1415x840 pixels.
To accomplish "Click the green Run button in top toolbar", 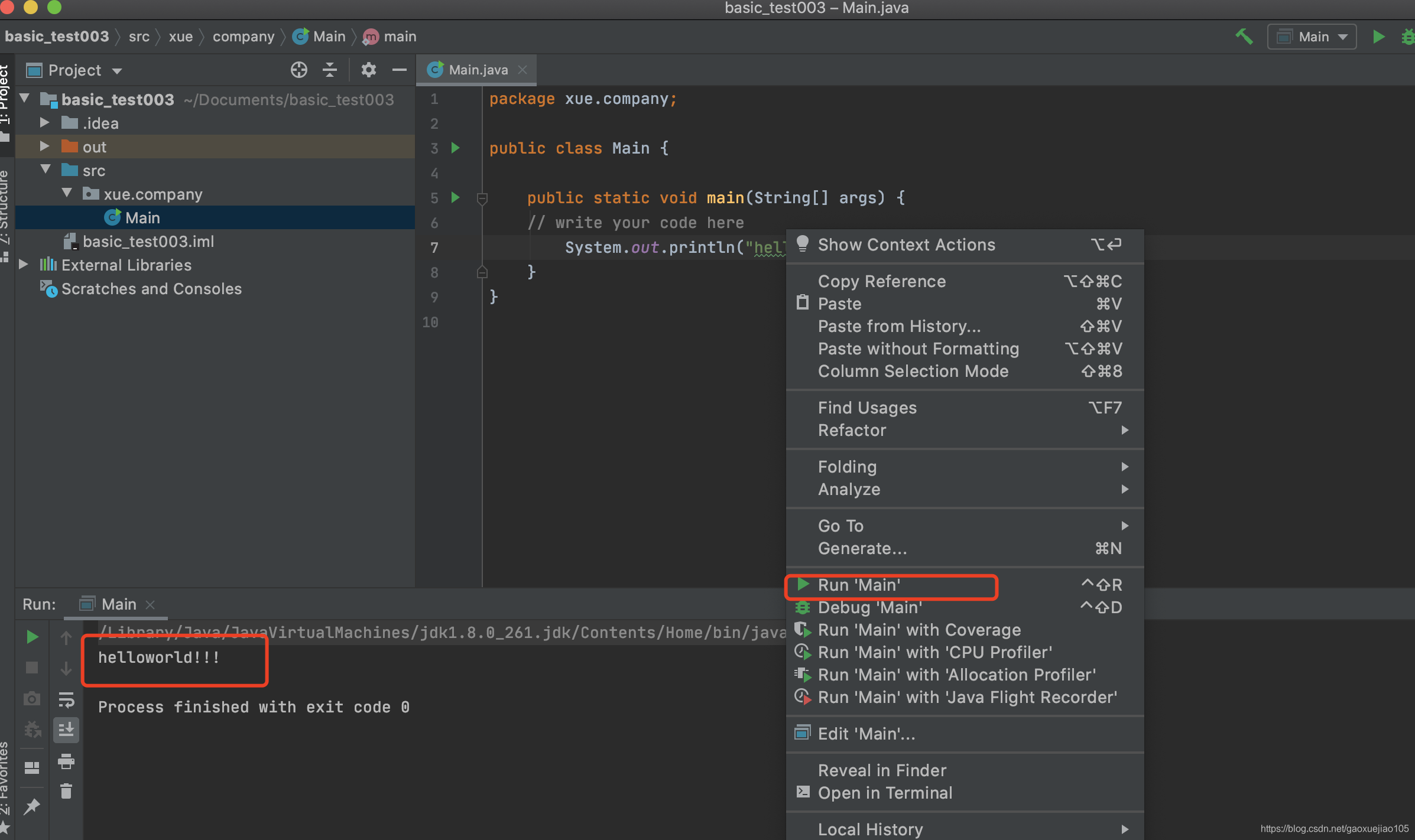I will [x=1378, y=37].
